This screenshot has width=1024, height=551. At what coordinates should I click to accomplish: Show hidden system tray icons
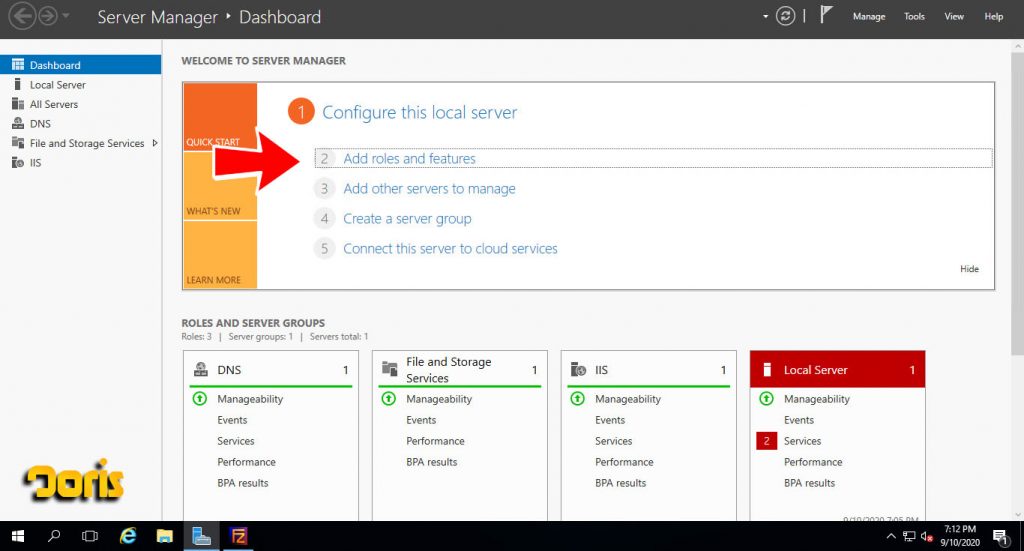pyautogui.click(x=891, y=537)
